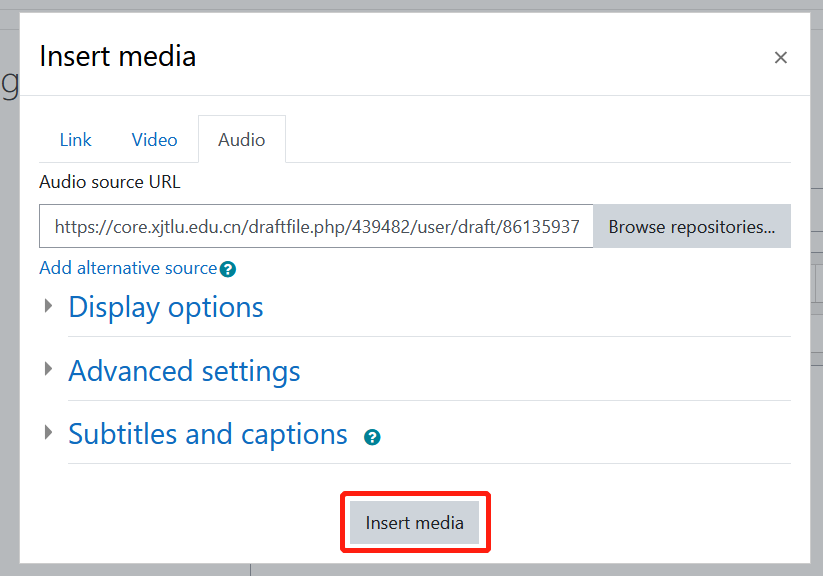823x576 pixels.
Task: Close the Insert media dialog
Action: pos(780,58)
